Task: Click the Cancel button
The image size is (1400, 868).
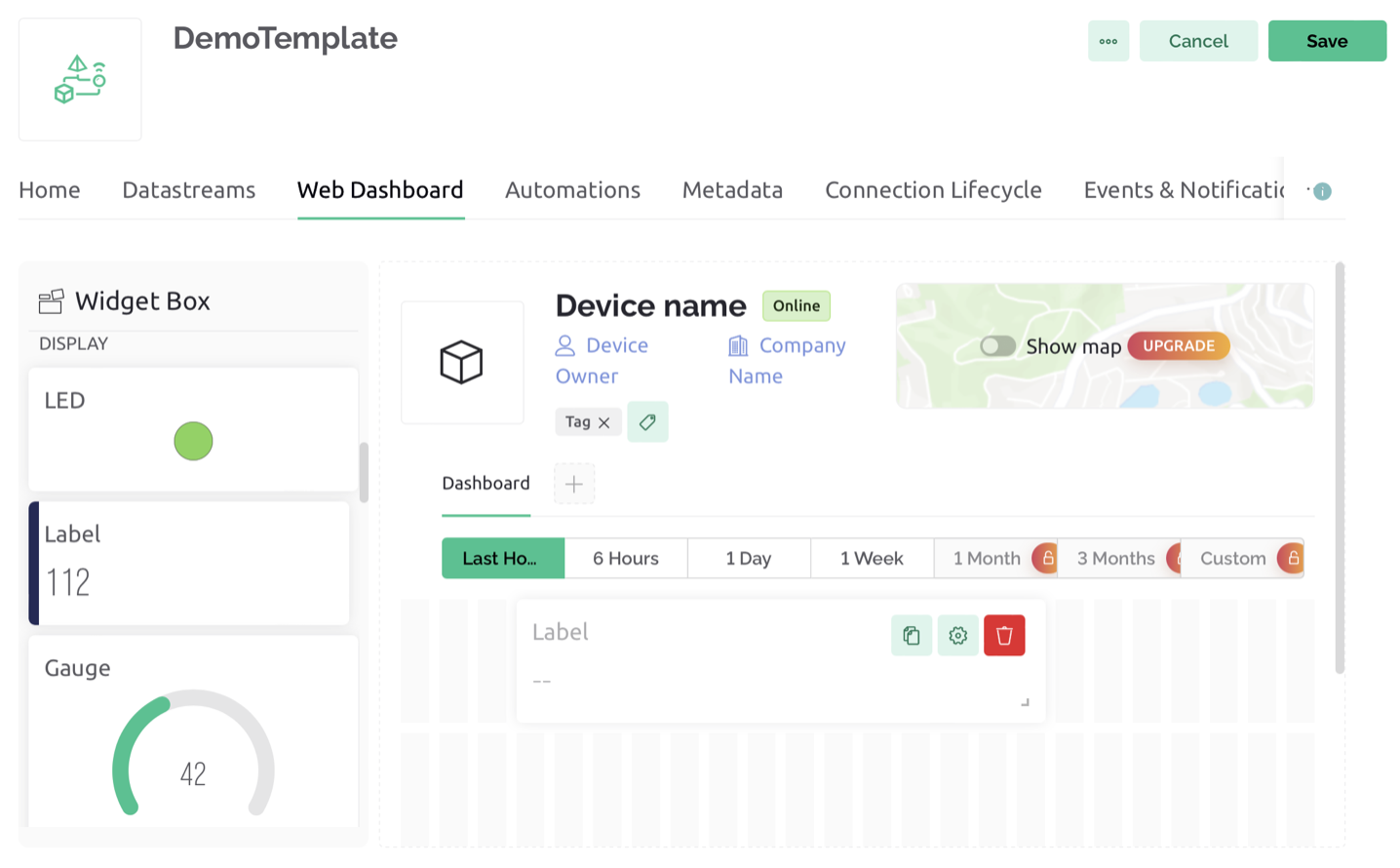Action: click(1198, 41)
